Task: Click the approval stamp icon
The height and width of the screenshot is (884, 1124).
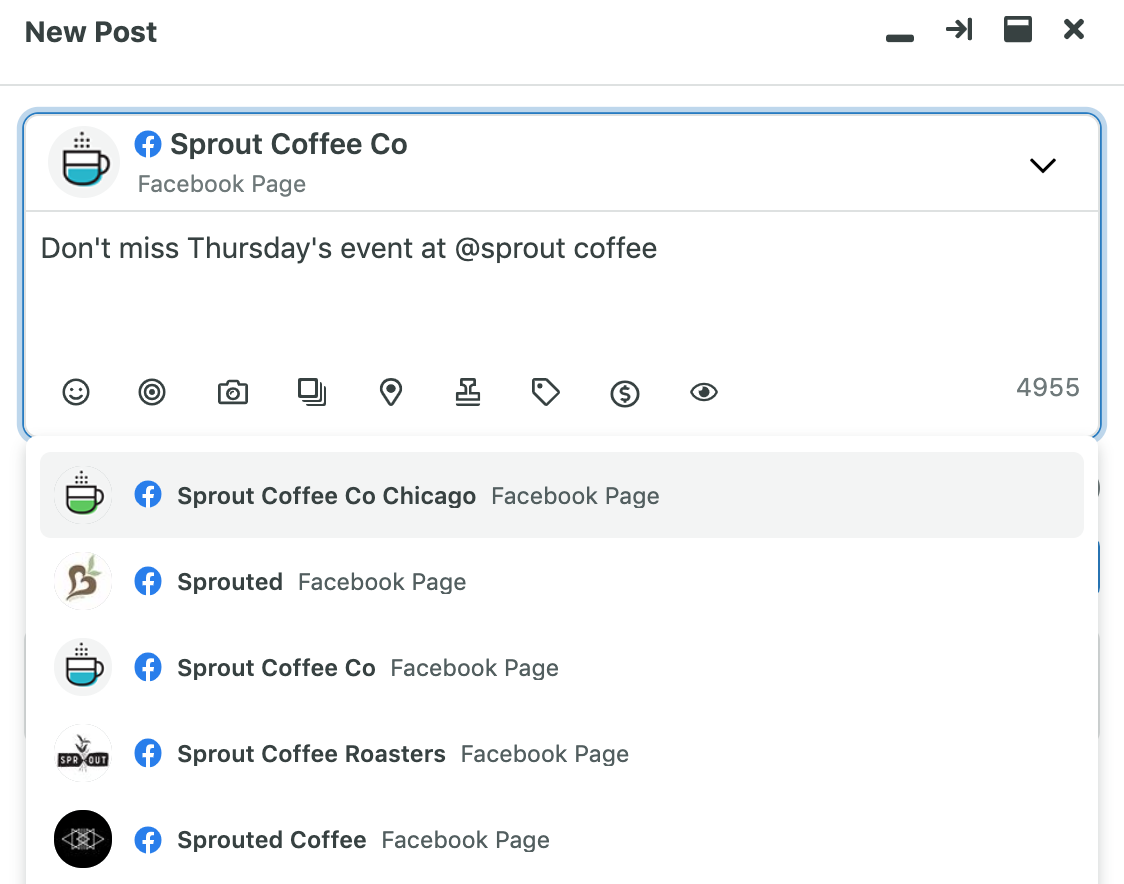Action: (468, 392)
